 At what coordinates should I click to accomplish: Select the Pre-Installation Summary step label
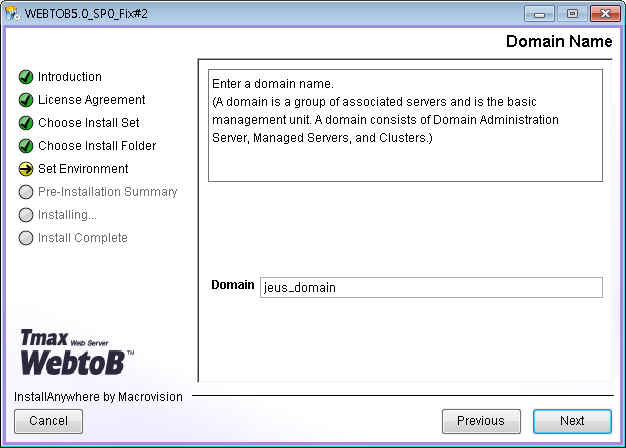(107, 192)
